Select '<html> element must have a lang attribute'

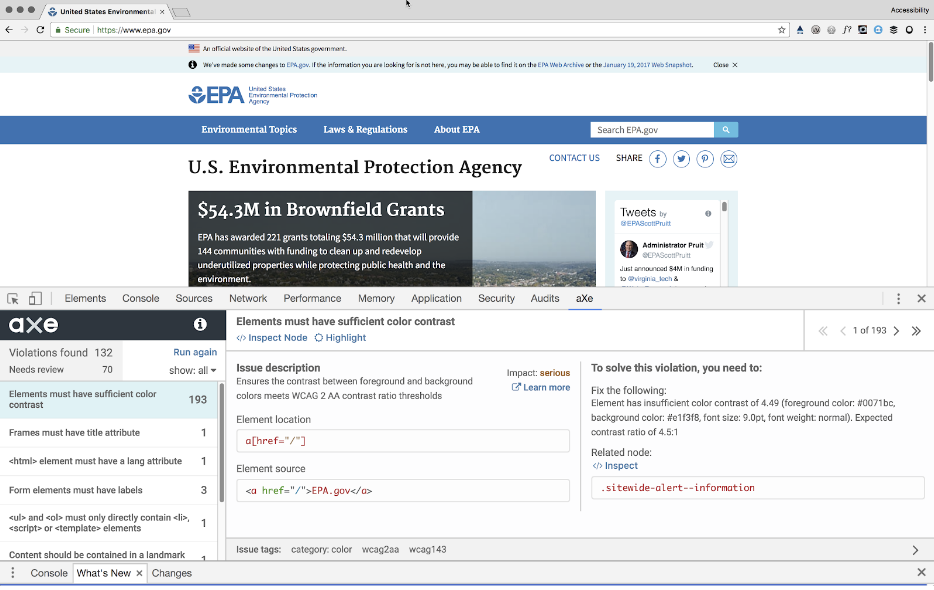click(110, 461)
